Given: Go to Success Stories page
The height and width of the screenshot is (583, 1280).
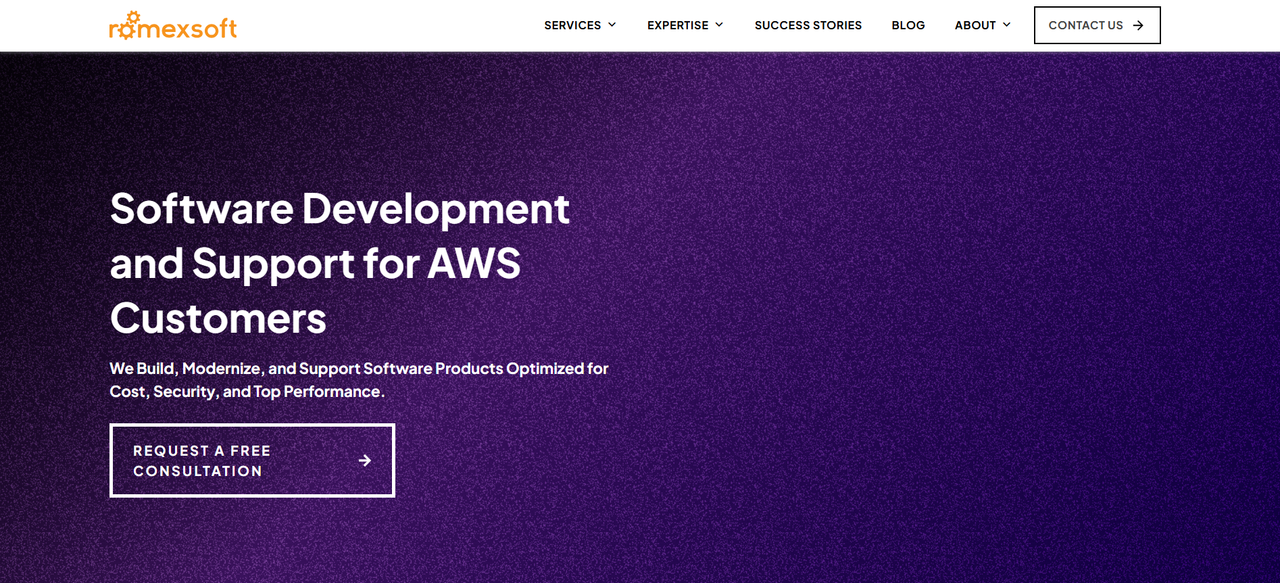Looking at the screenshot, I should (808, 25).
